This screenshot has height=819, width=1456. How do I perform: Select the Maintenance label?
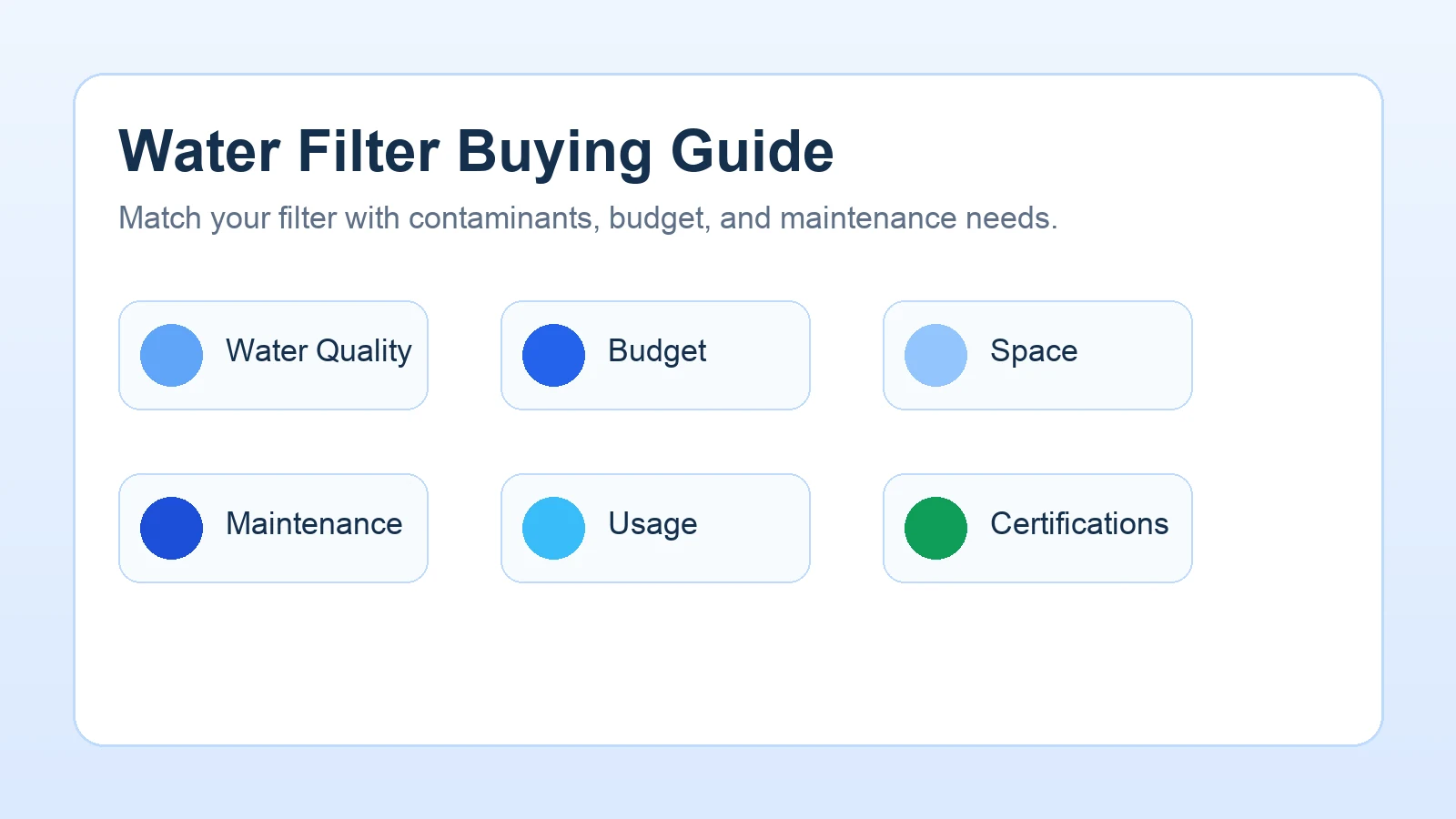click(x=314, y=523)
